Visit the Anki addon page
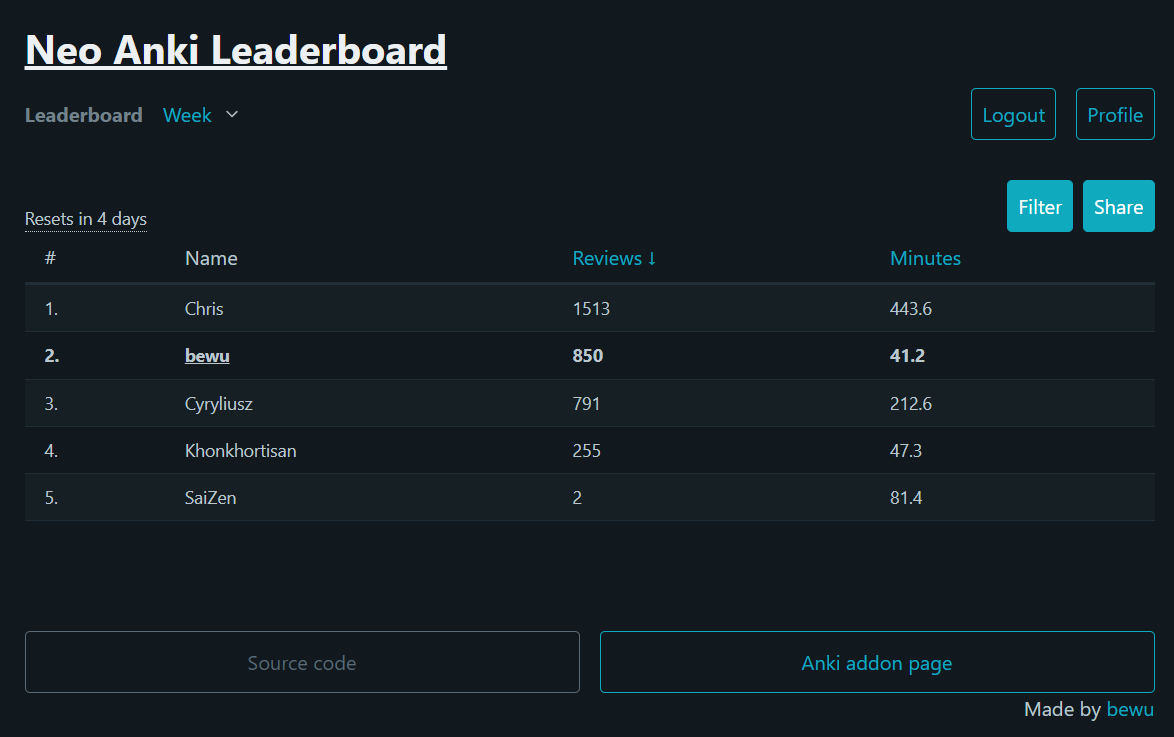This screenshot has width=1174, height=737. pos(876,663)
